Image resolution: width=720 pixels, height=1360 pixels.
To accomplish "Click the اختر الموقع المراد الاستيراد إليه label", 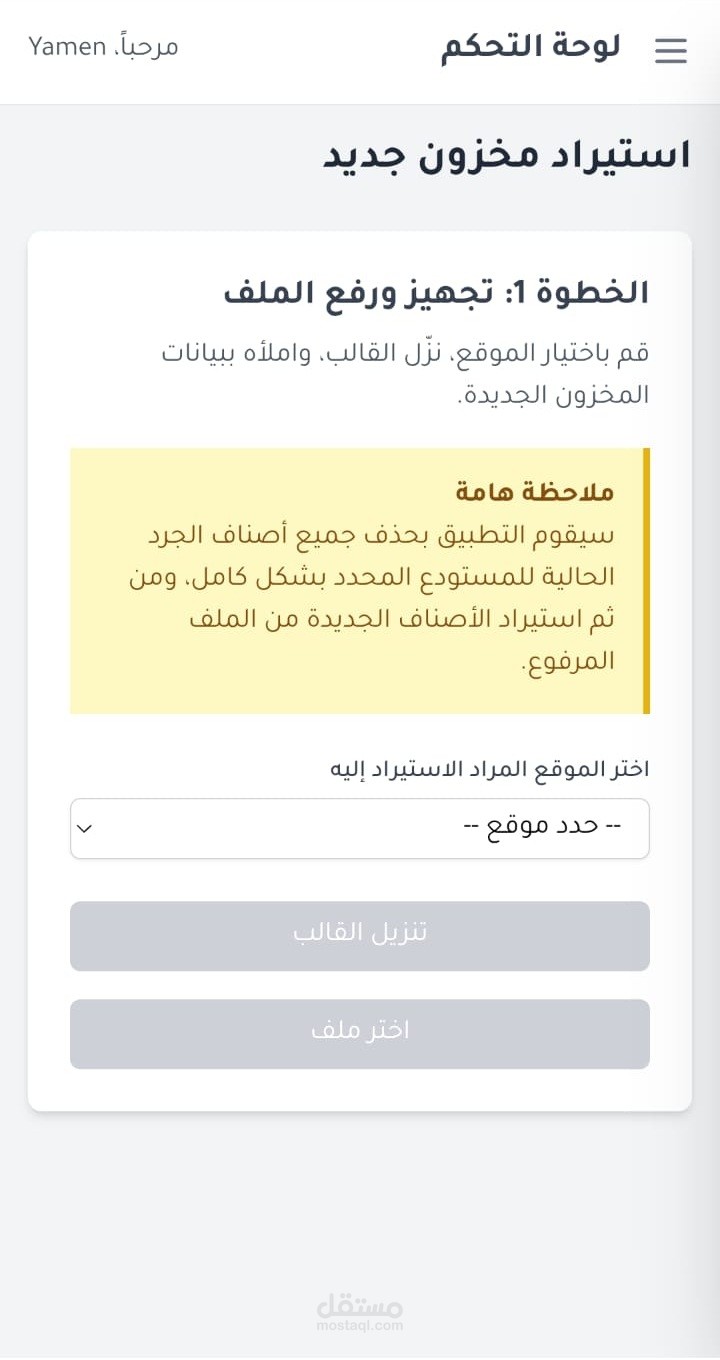I will tap(490, 769).
